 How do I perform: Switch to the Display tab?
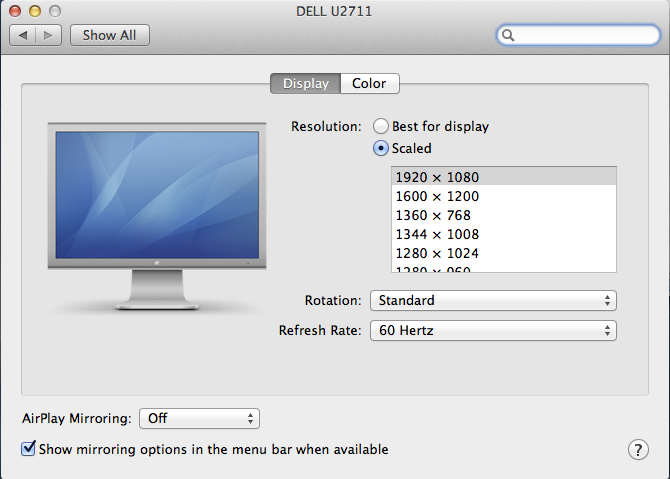(x=306, y=83)
